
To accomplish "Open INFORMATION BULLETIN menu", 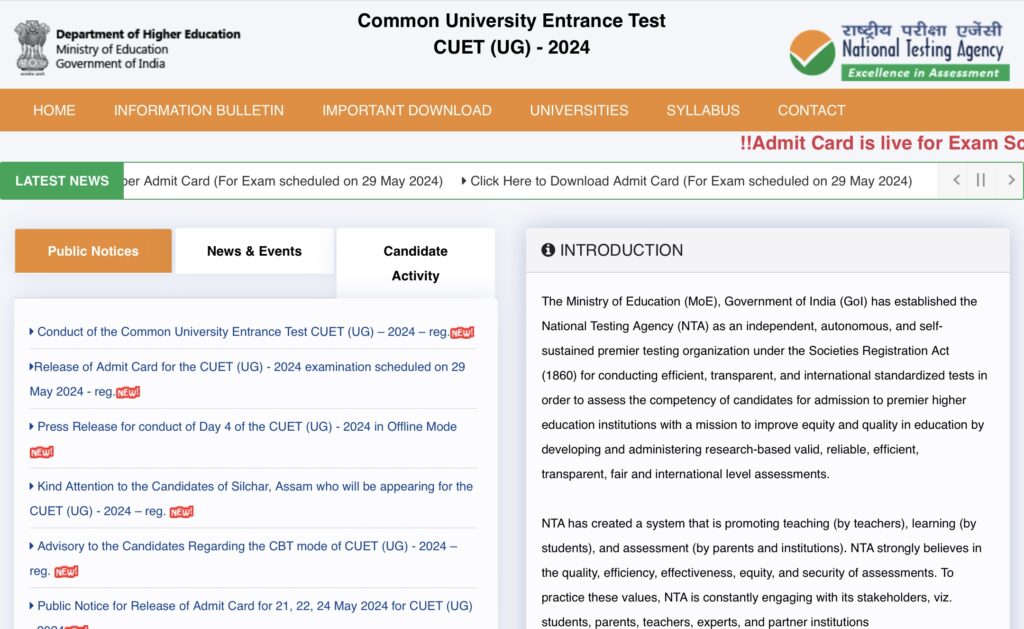I will (199, 110).
